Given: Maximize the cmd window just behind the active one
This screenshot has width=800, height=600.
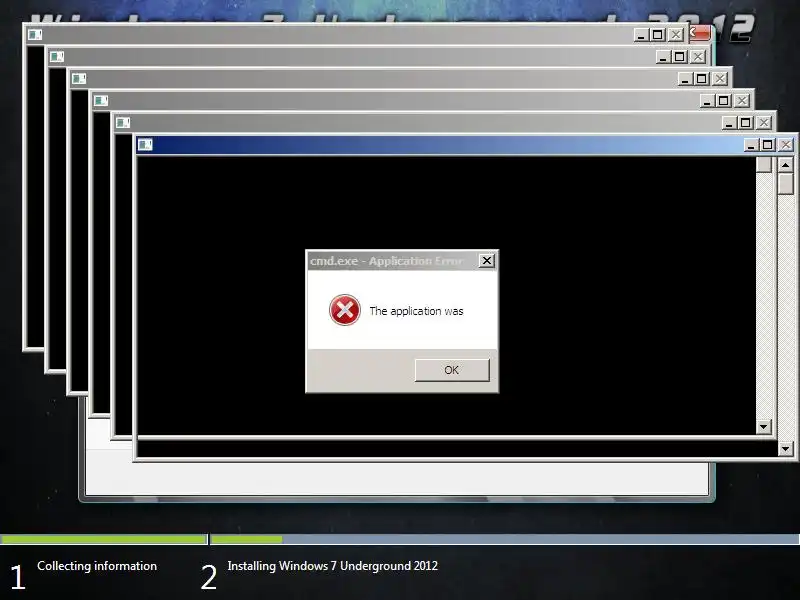Looking at the screenshot, I should [745, 122].
